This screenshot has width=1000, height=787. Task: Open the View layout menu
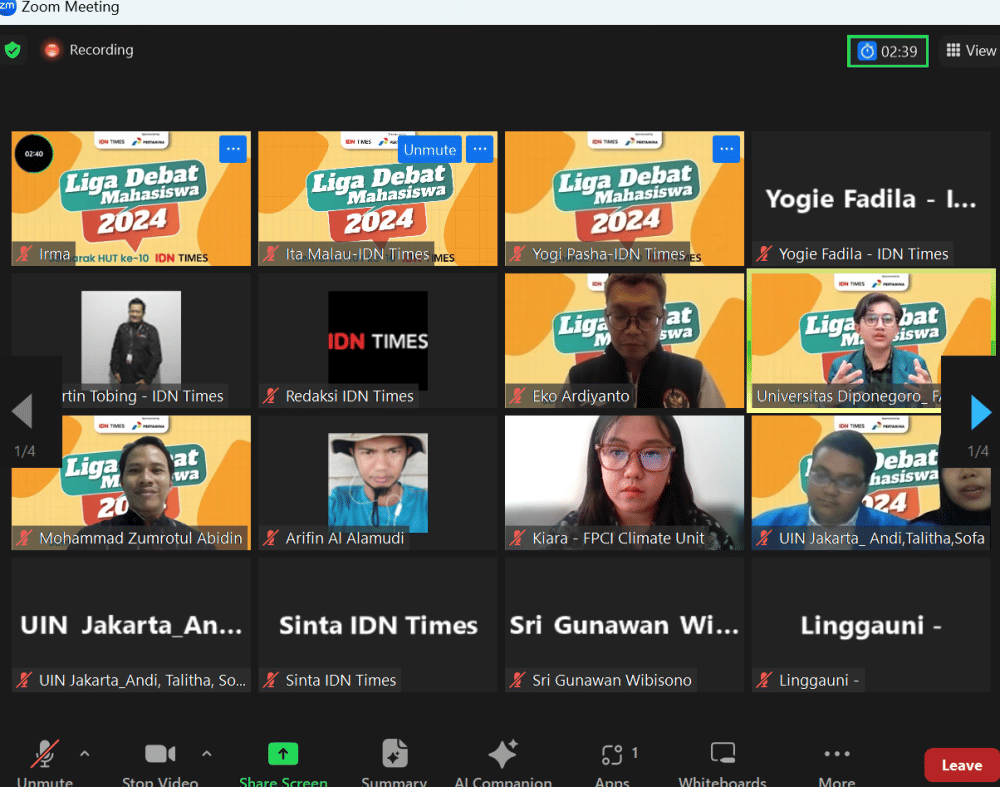point(969,49)
